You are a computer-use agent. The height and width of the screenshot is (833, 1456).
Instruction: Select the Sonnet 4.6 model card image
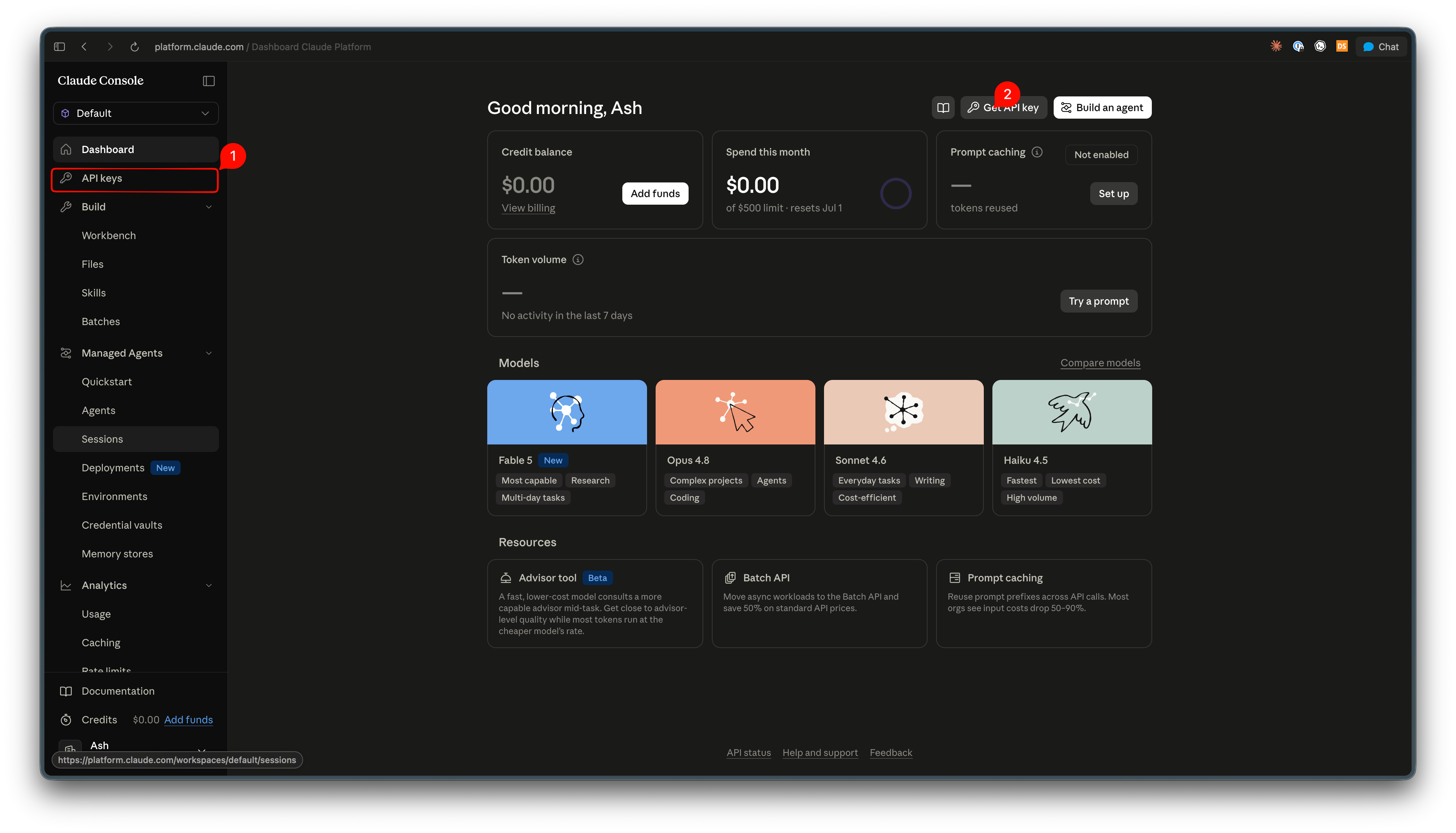click(x=903, y=412)
